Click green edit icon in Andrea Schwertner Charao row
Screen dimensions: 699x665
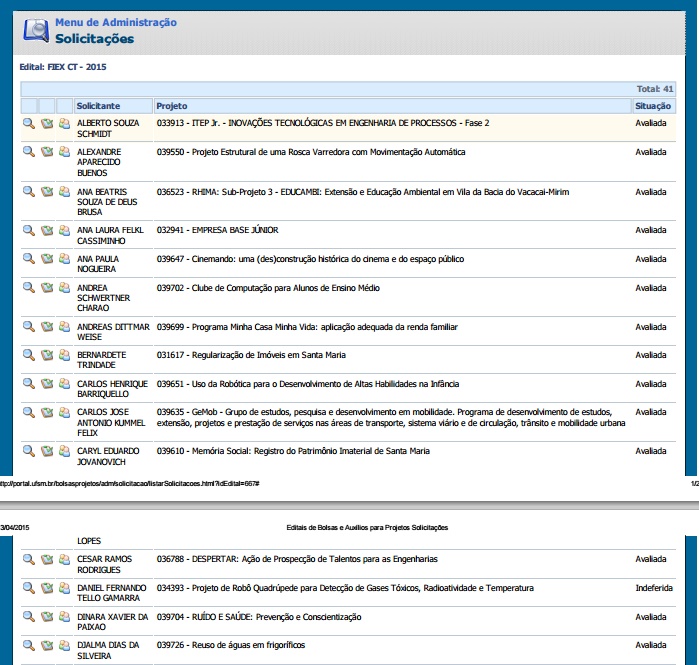click(x=47, y=288)
